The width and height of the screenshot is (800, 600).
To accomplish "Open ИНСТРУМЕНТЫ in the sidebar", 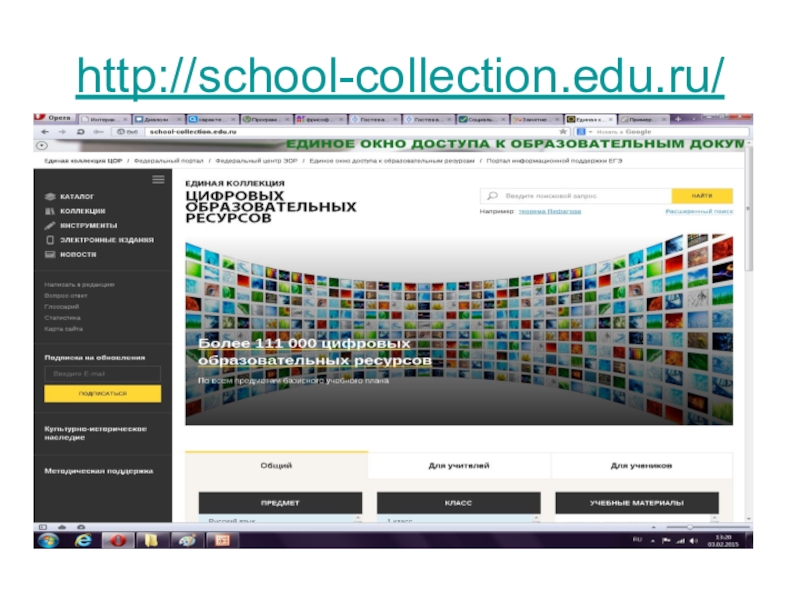I will pos(89,226).
